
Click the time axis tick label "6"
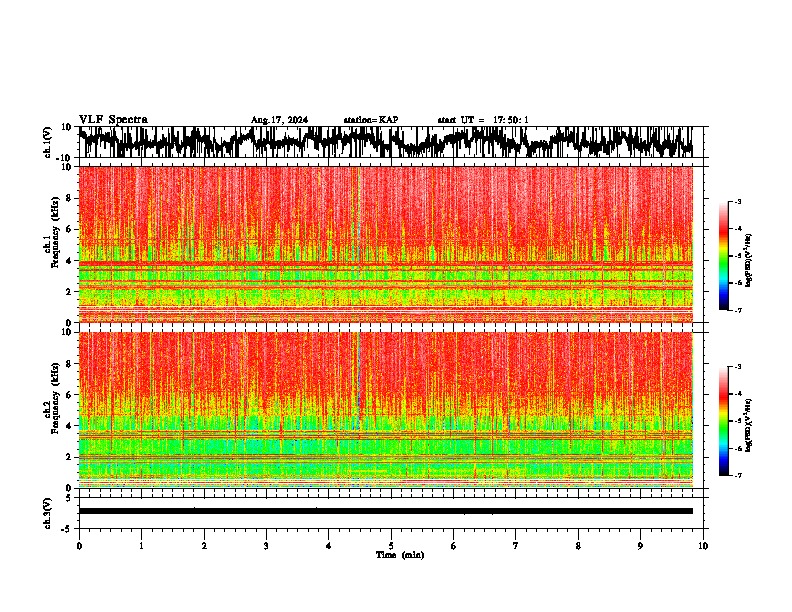pos(453,546)
